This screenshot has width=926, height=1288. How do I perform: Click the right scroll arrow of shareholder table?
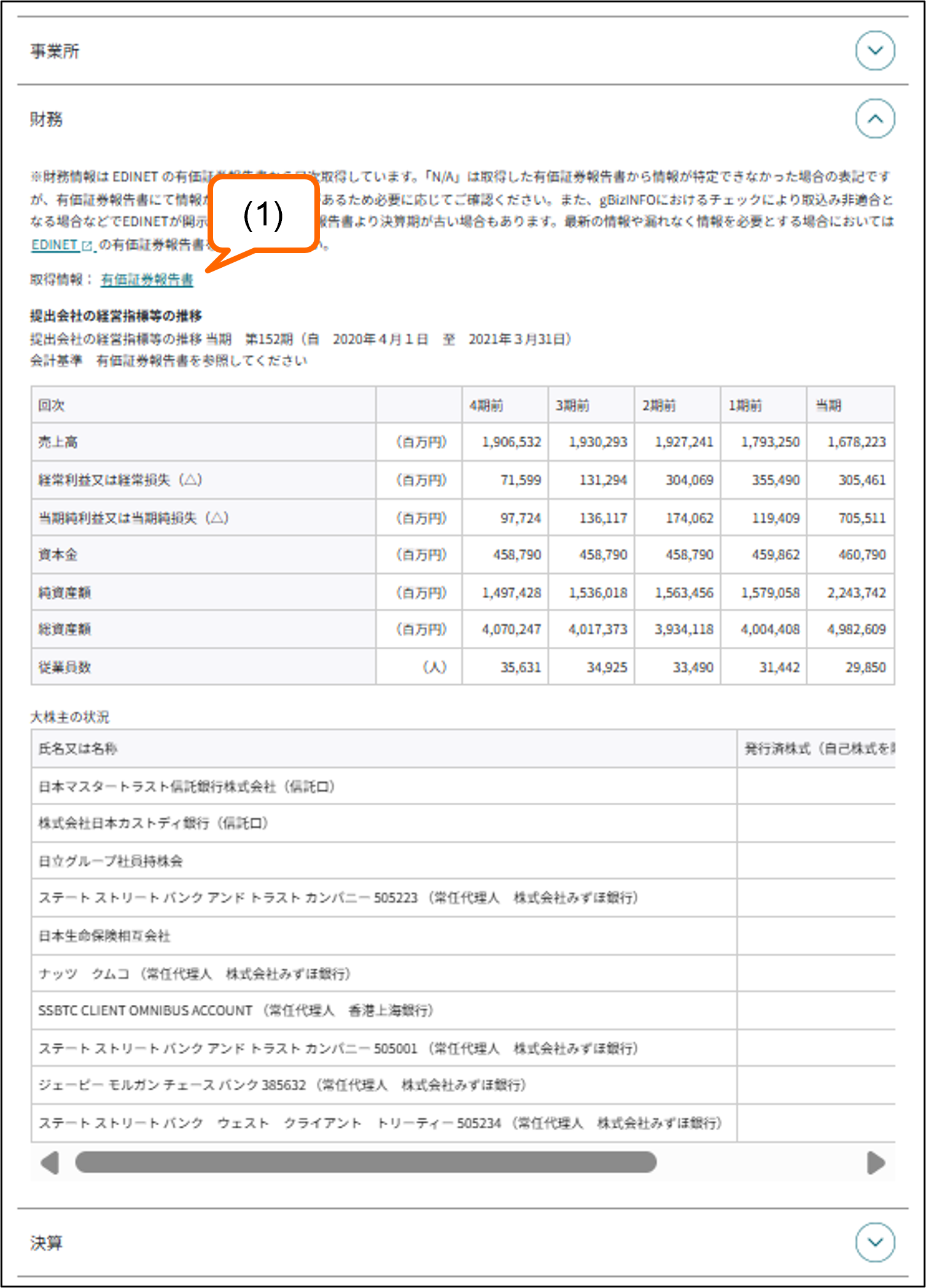[876, 1162]
